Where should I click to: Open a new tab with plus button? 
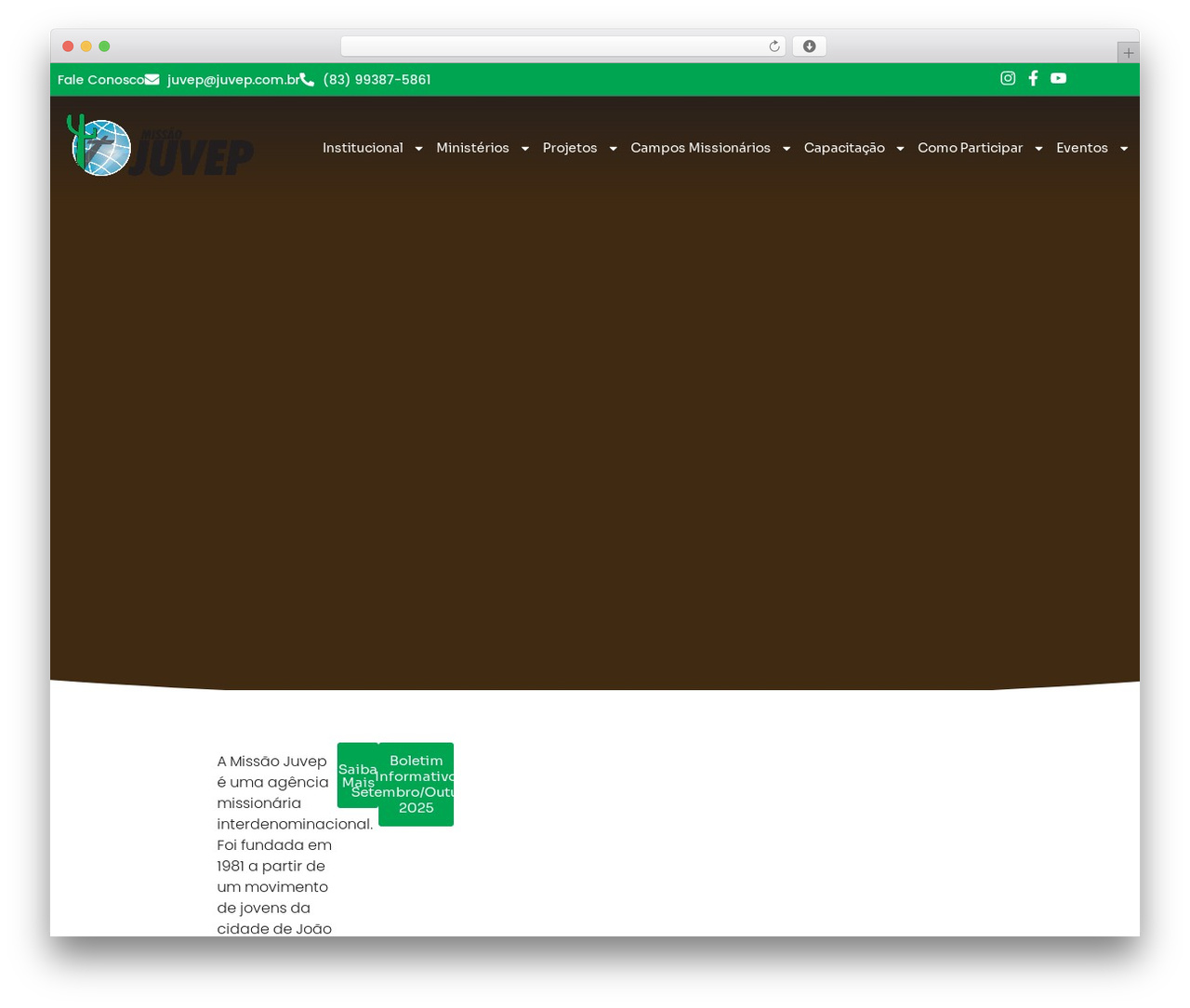(1128, 53)
